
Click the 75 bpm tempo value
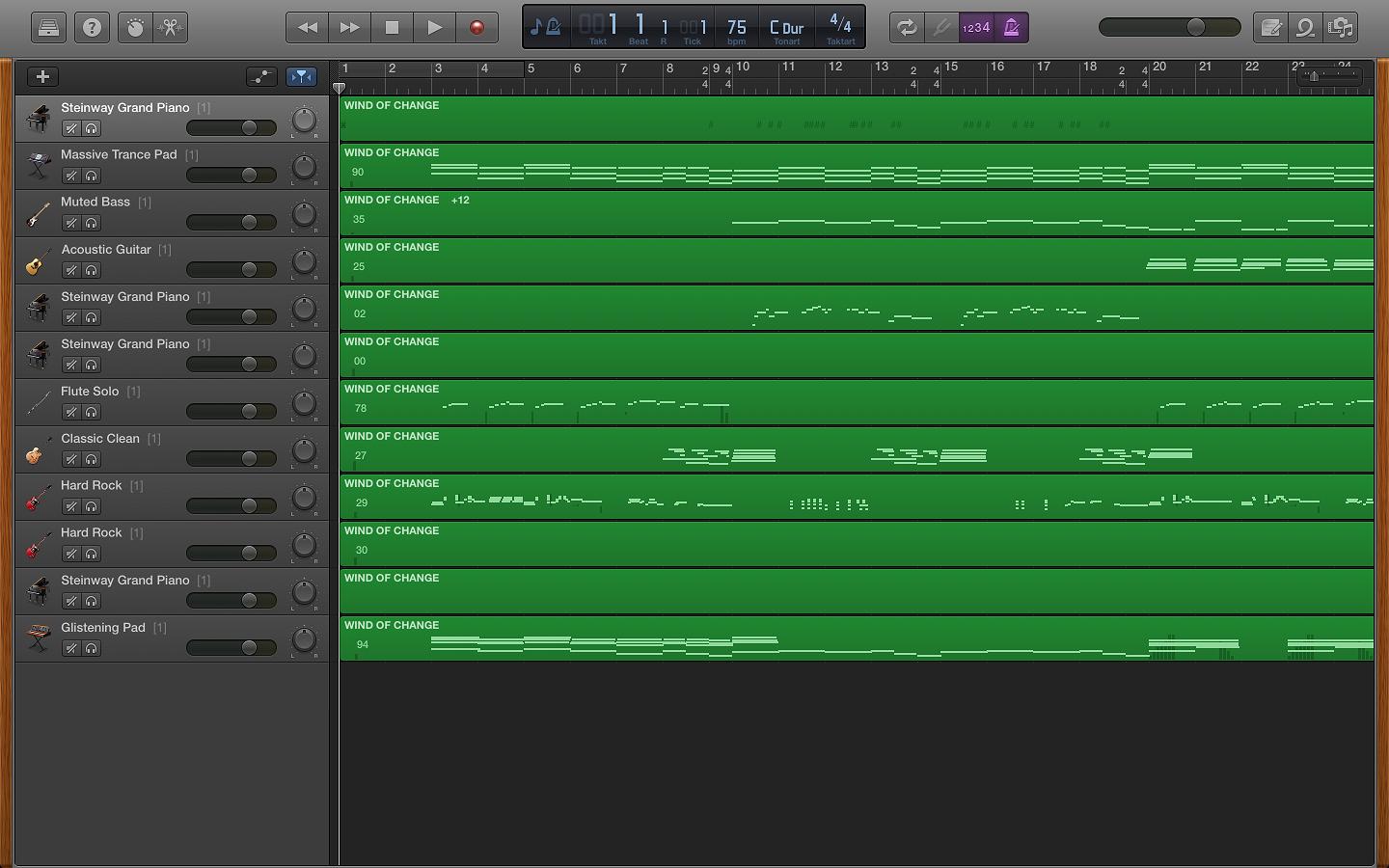click(737, 28)
